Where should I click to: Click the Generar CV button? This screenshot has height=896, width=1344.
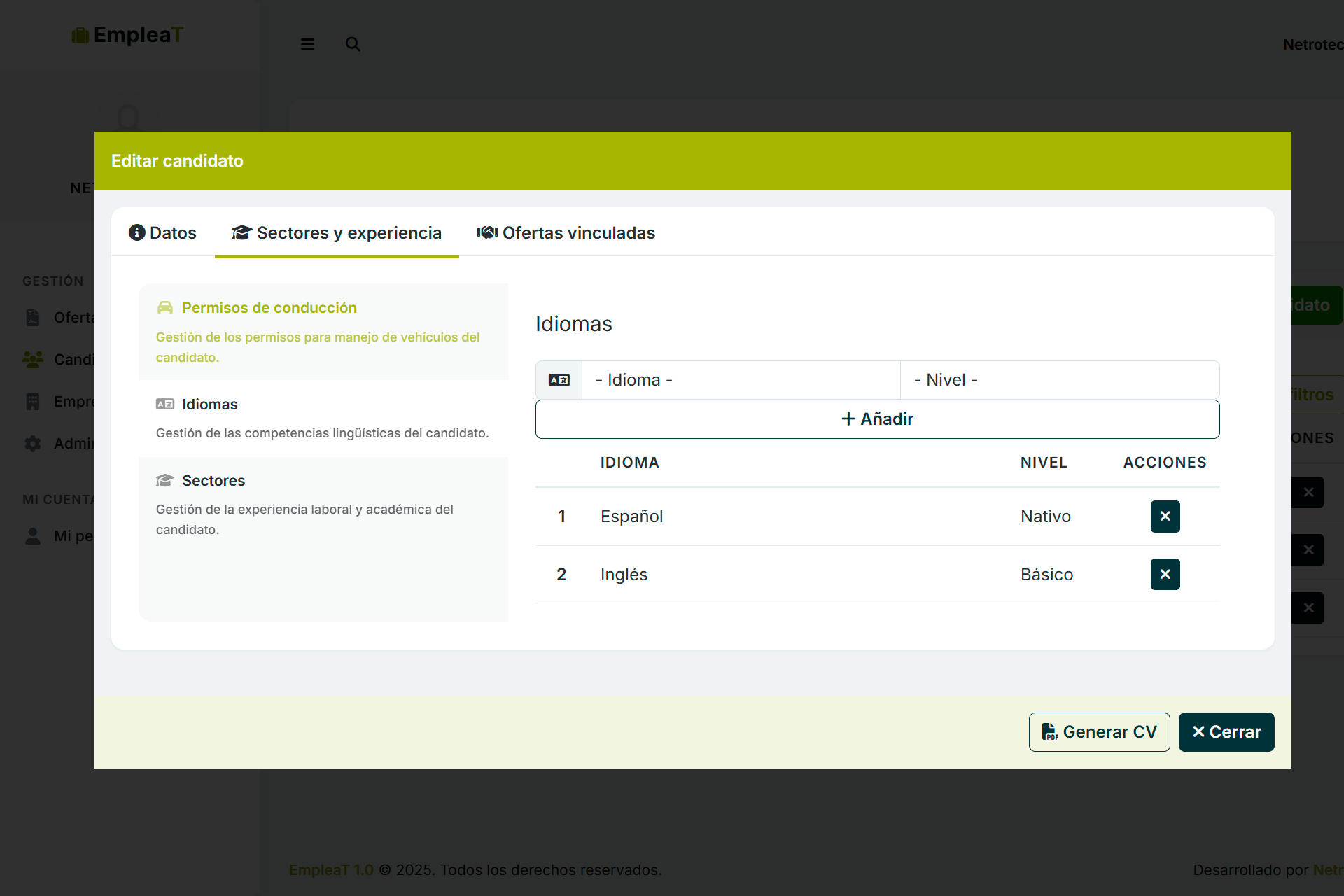(1099, 732)
